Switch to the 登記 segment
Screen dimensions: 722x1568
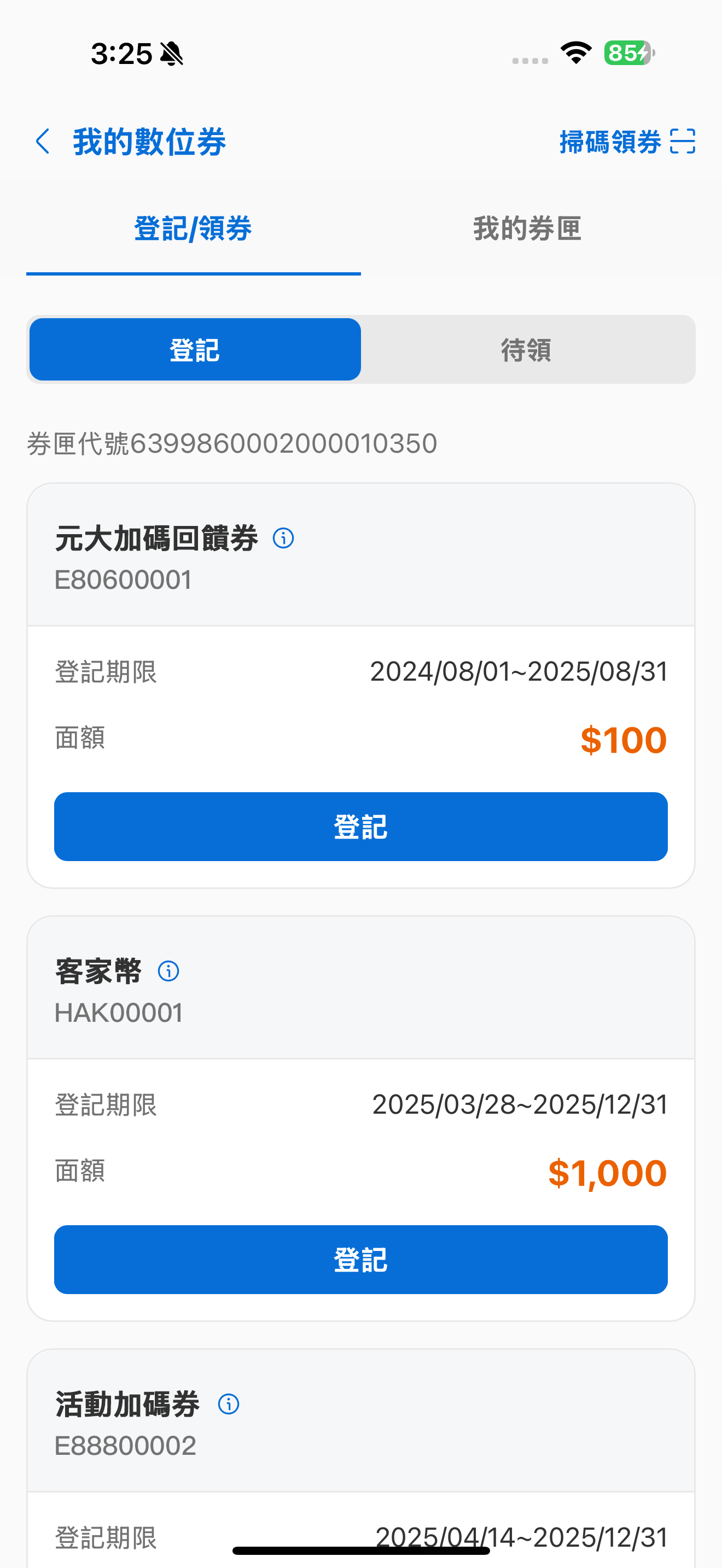click(195, 349)
